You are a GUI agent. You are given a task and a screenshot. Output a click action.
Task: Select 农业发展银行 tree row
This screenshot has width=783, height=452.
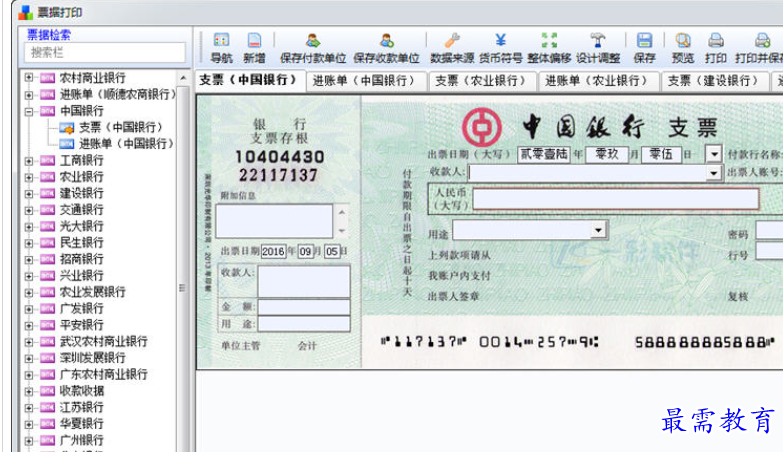pos(93,292)
